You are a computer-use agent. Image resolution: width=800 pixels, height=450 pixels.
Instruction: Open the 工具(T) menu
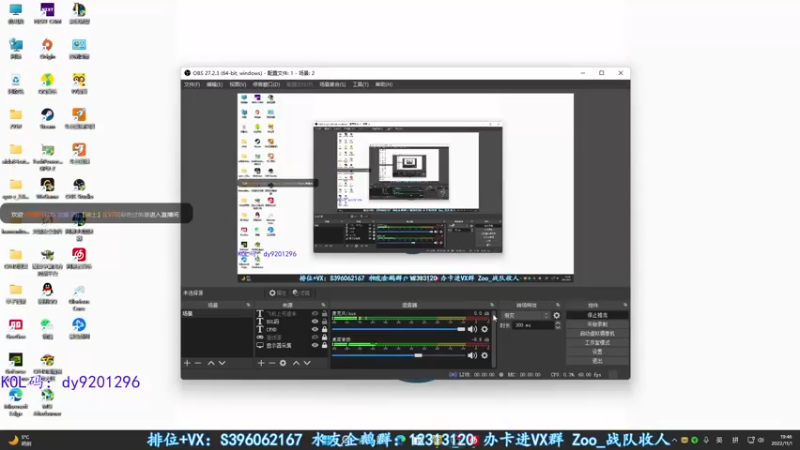[x=360, y=85]
